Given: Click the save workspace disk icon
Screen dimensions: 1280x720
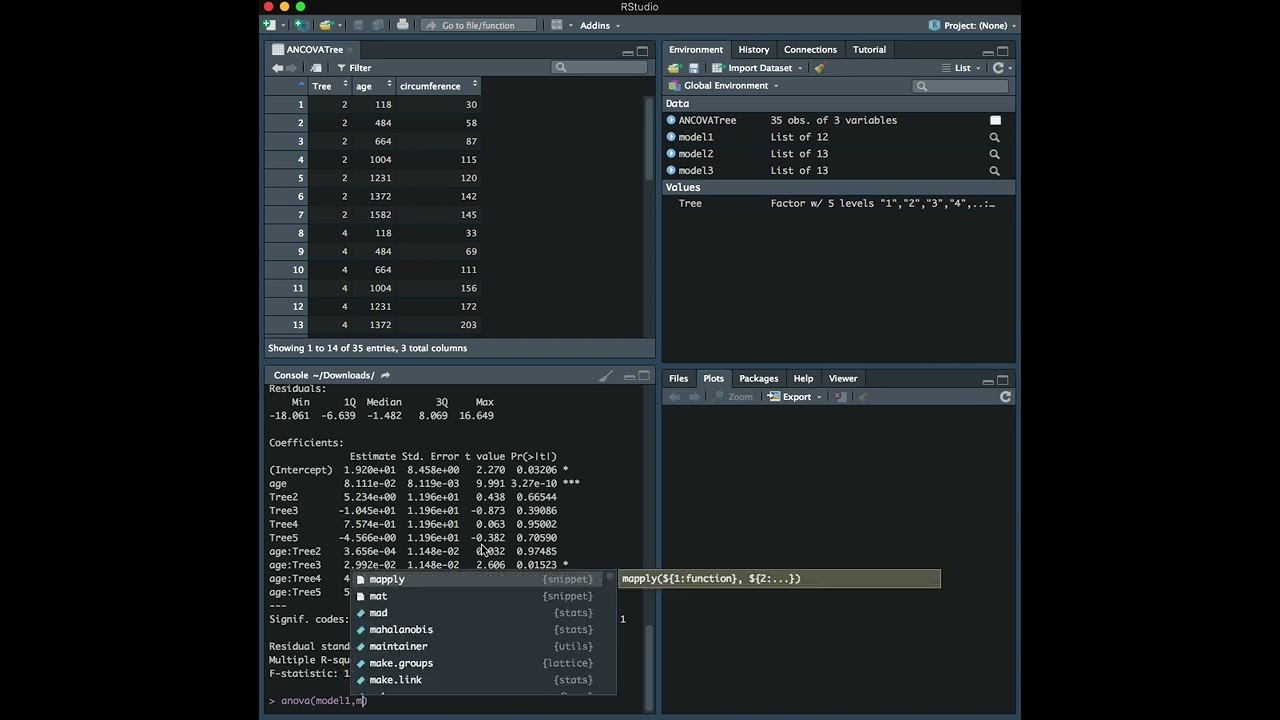Looking at the screenshot, I should pyautogui.click(x=693, y=68).
